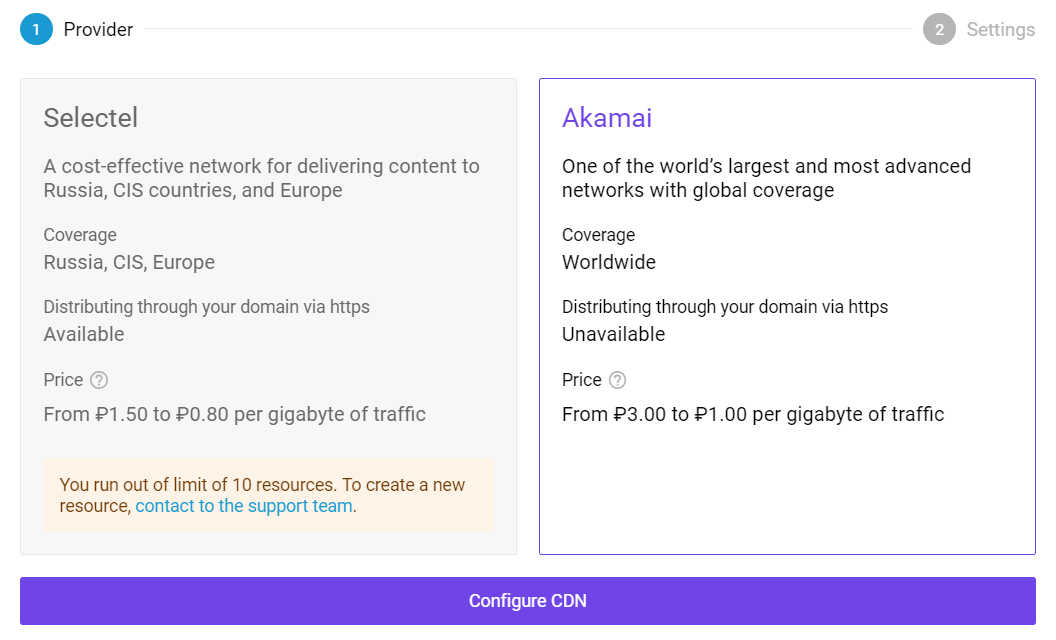Click the Configure CDN button

pos(528,601)
